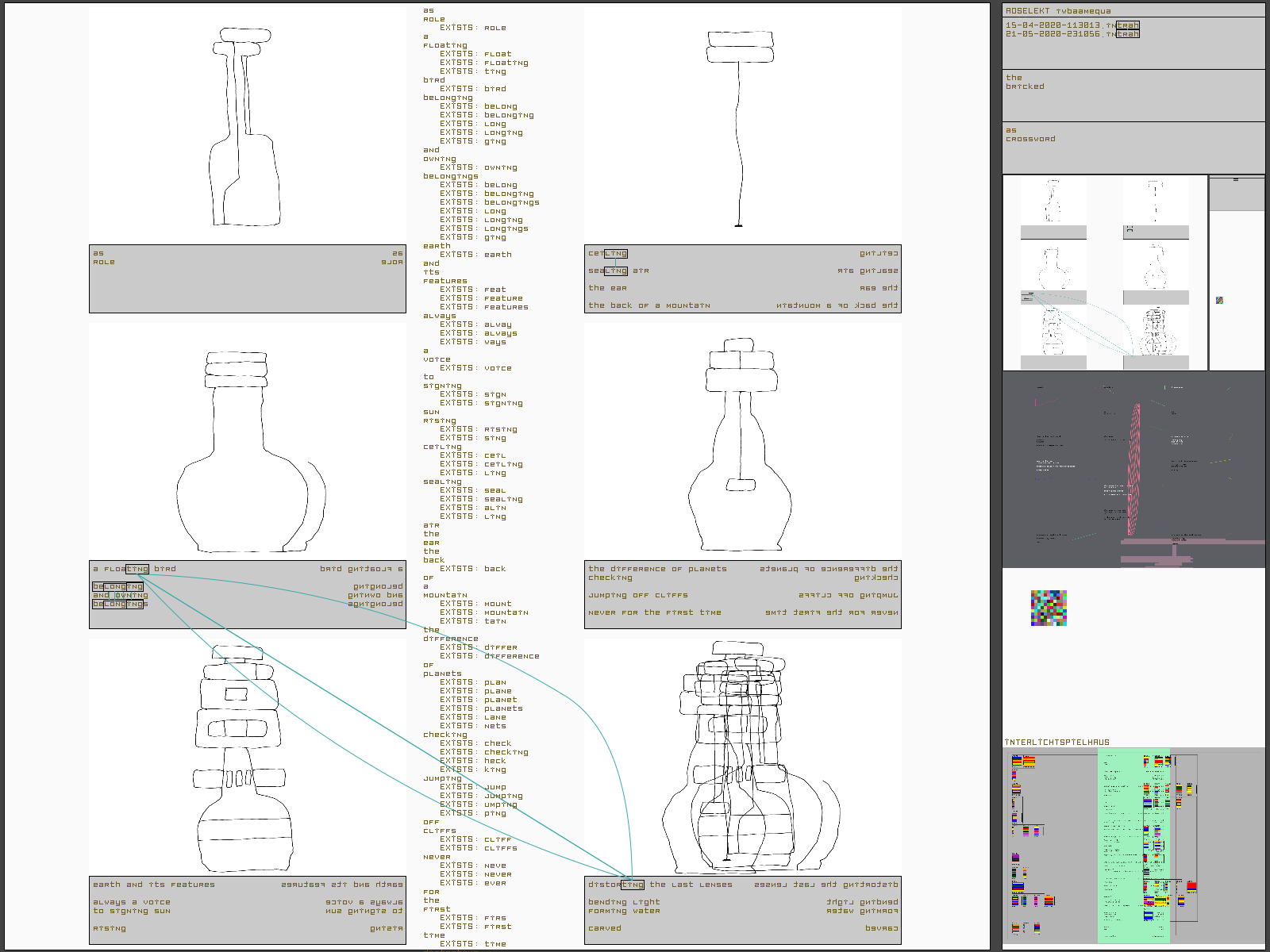The width and height of the screenshot is (1270, 952).
Task: Click the pink striped ellipse in the dark panel
Action: (1134, 468)
